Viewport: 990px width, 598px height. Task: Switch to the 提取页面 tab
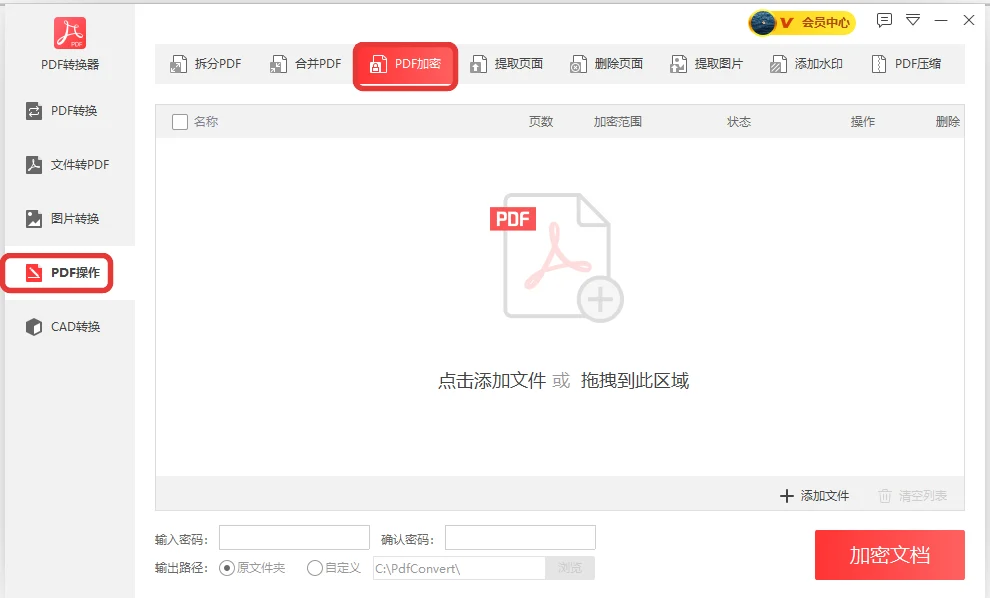(506, 64)
